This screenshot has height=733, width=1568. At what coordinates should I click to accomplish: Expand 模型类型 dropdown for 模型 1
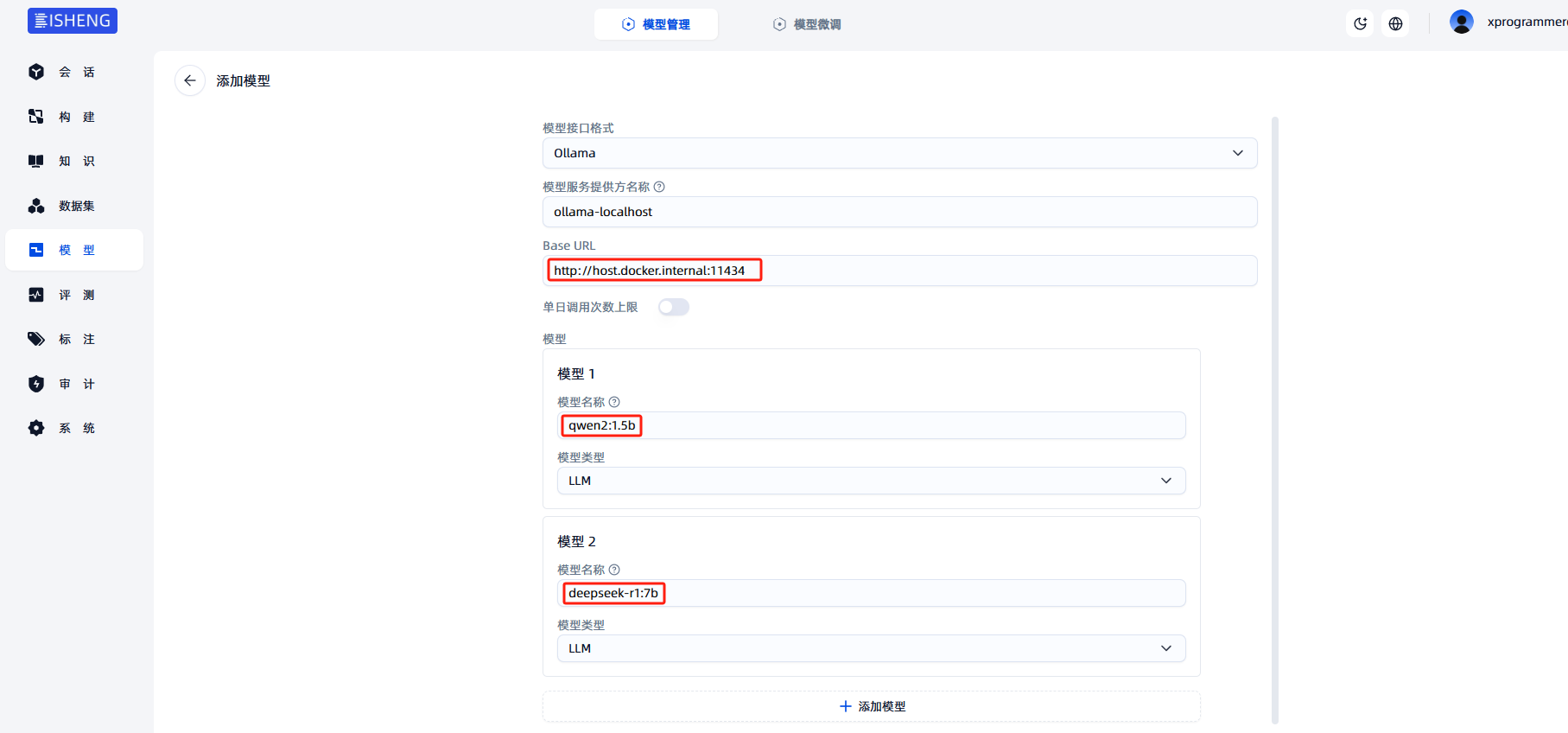coord(871,481)
